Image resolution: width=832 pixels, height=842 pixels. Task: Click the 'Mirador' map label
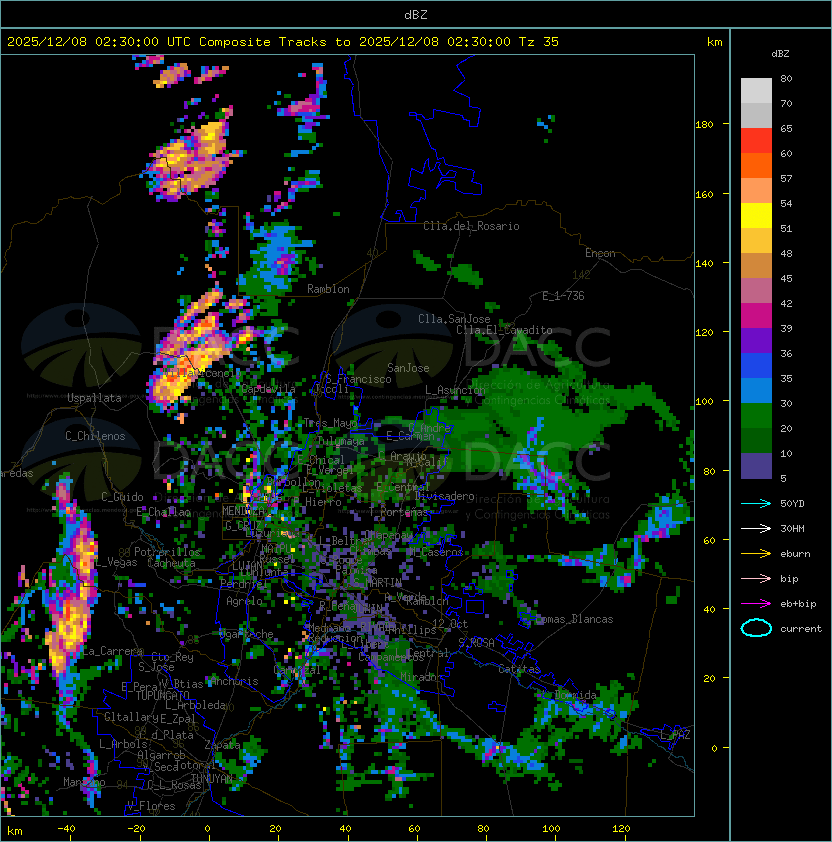pyautogui.click(x=422, y=677)
